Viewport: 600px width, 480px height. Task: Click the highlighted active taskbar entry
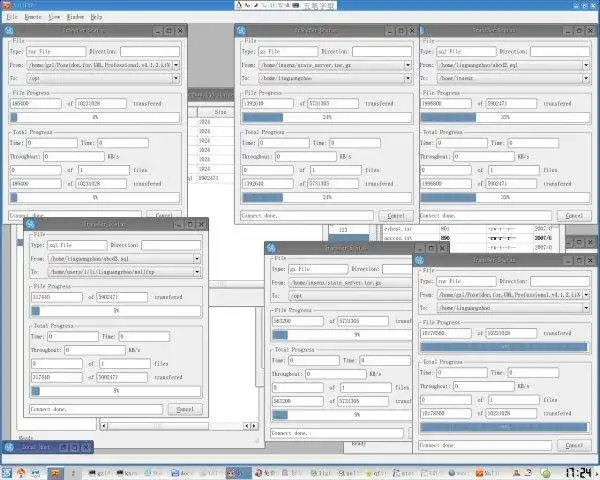tap(238, 473)
